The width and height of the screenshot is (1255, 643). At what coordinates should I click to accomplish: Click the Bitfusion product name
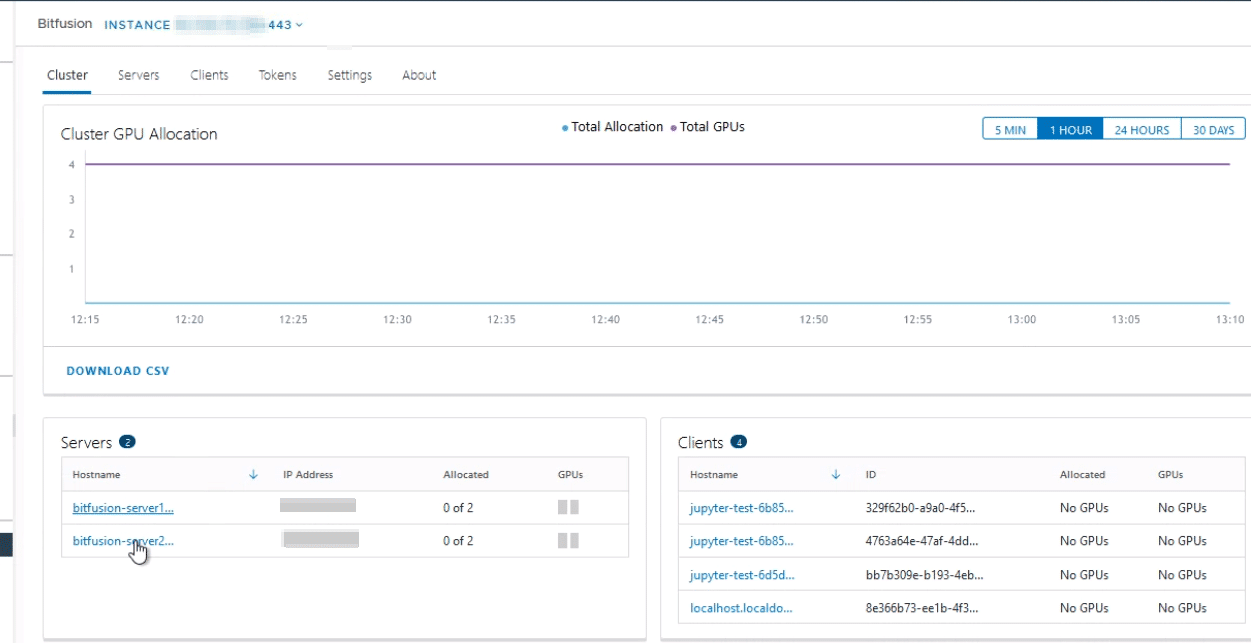click(64, 24)
